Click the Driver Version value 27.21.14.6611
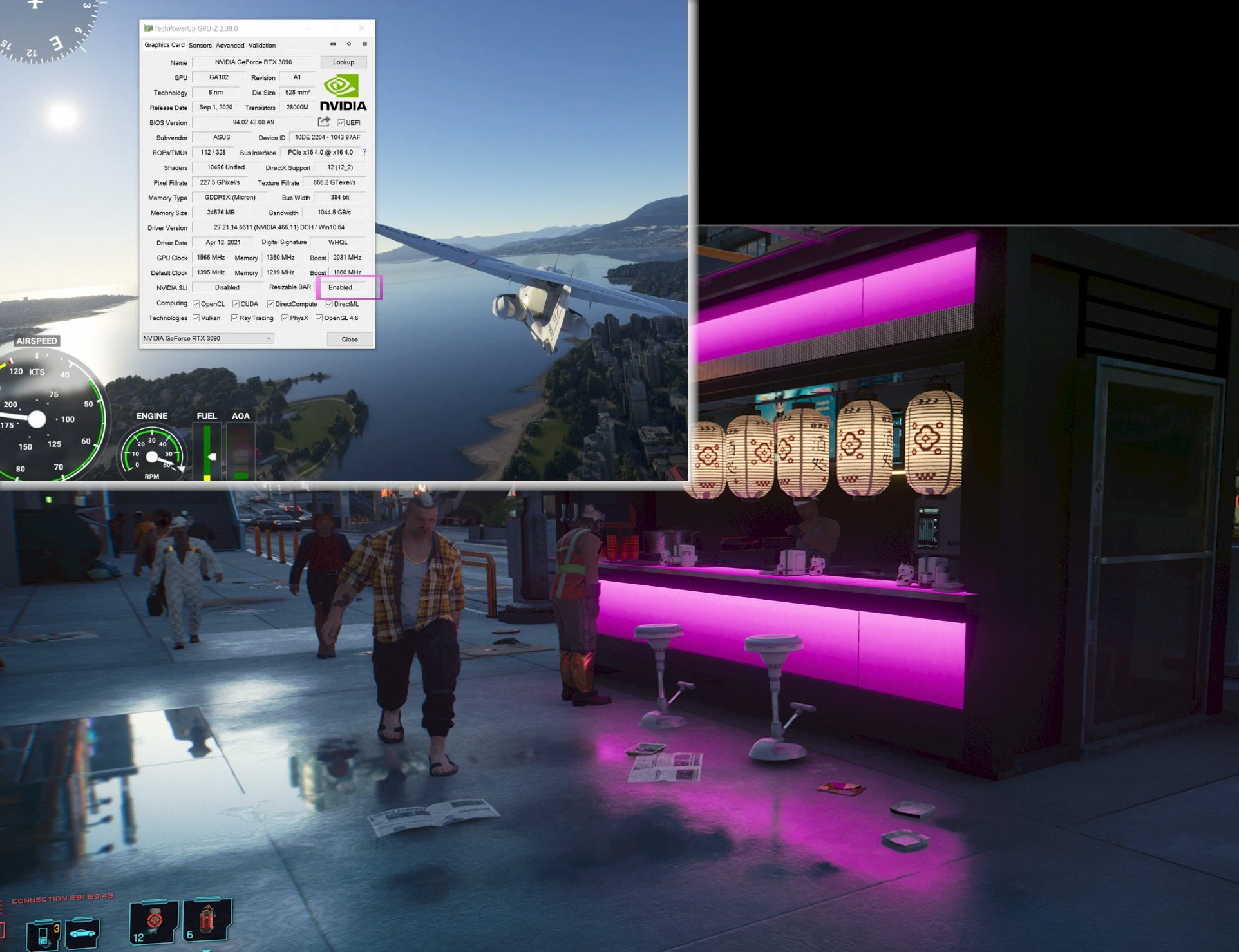Image resolution: width=1239 pixels, height=952 pixels. (279, 227)
